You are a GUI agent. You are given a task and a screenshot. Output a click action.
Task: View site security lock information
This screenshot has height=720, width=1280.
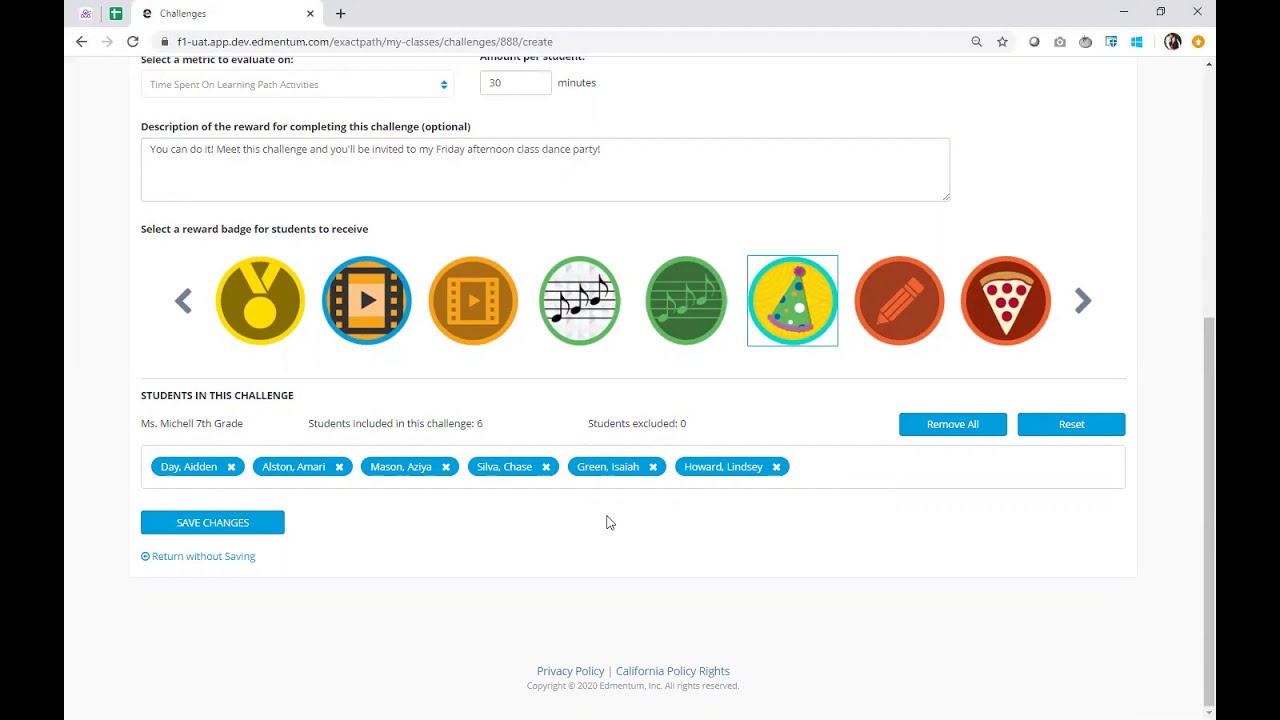(164, 42)
